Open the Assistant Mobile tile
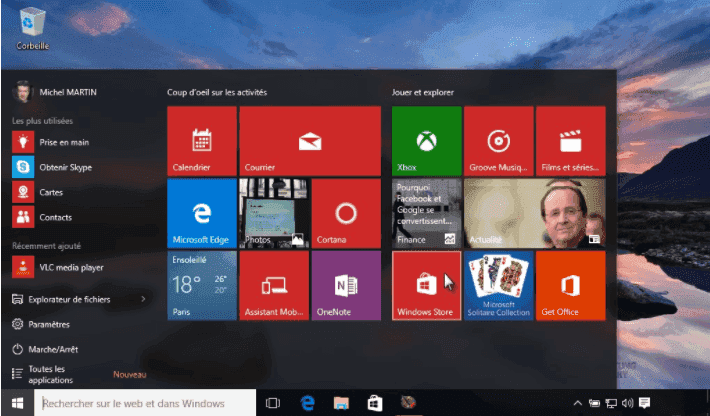Image resolution: width=710 pixels, height=416 pixels. pos(274,286)
